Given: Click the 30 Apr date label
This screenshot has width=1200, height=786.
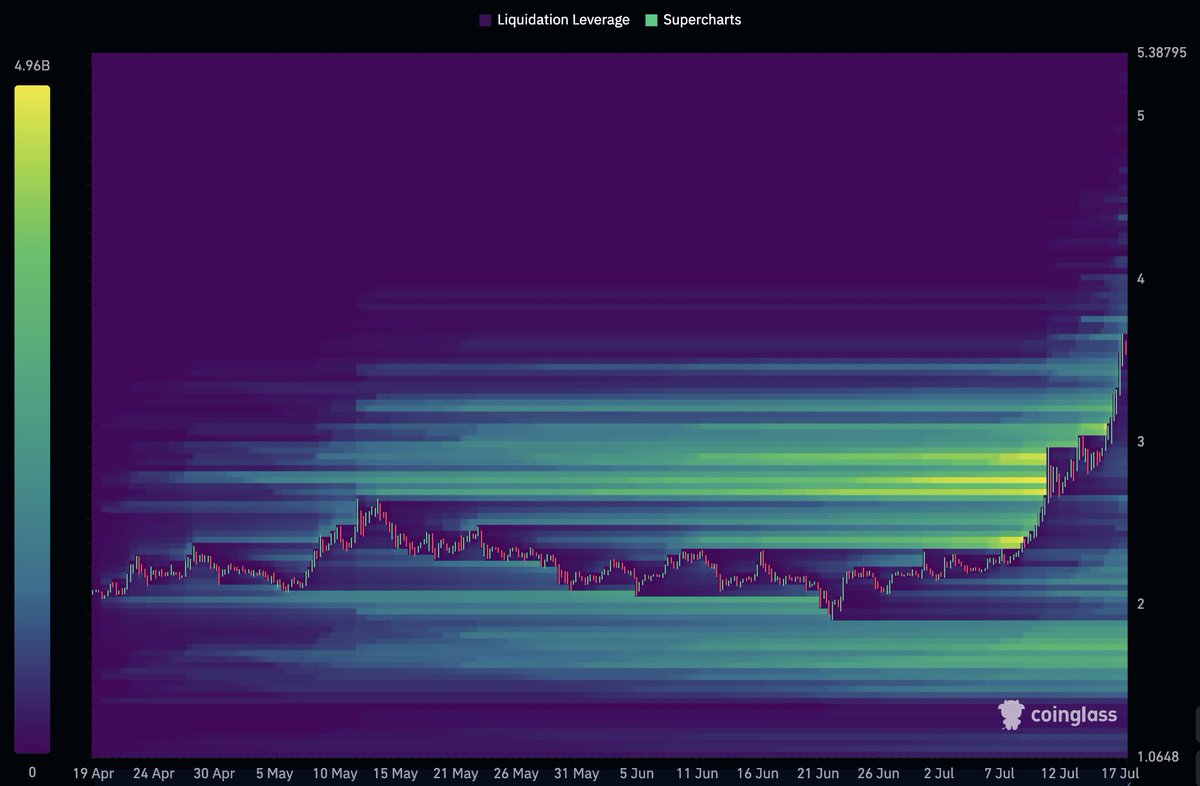Looking at the screenshot, I should (214, 774).
